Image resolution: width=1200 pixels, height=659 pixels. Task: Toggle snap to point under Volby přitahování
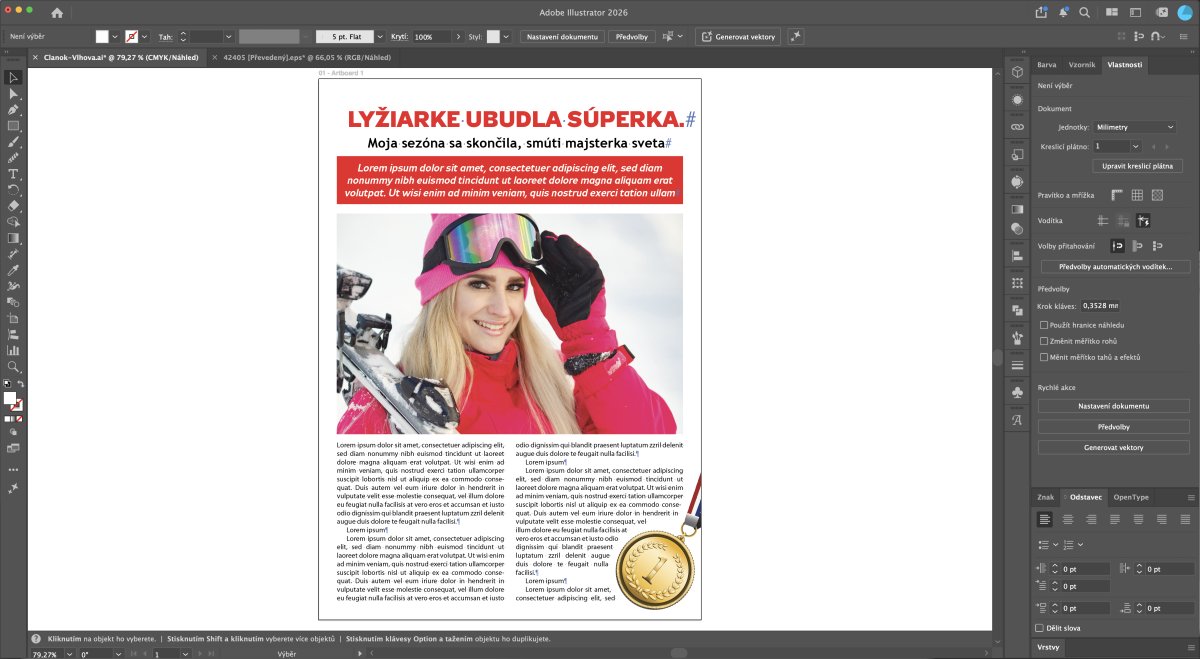pyautogui.click(x=1117, y=245)
